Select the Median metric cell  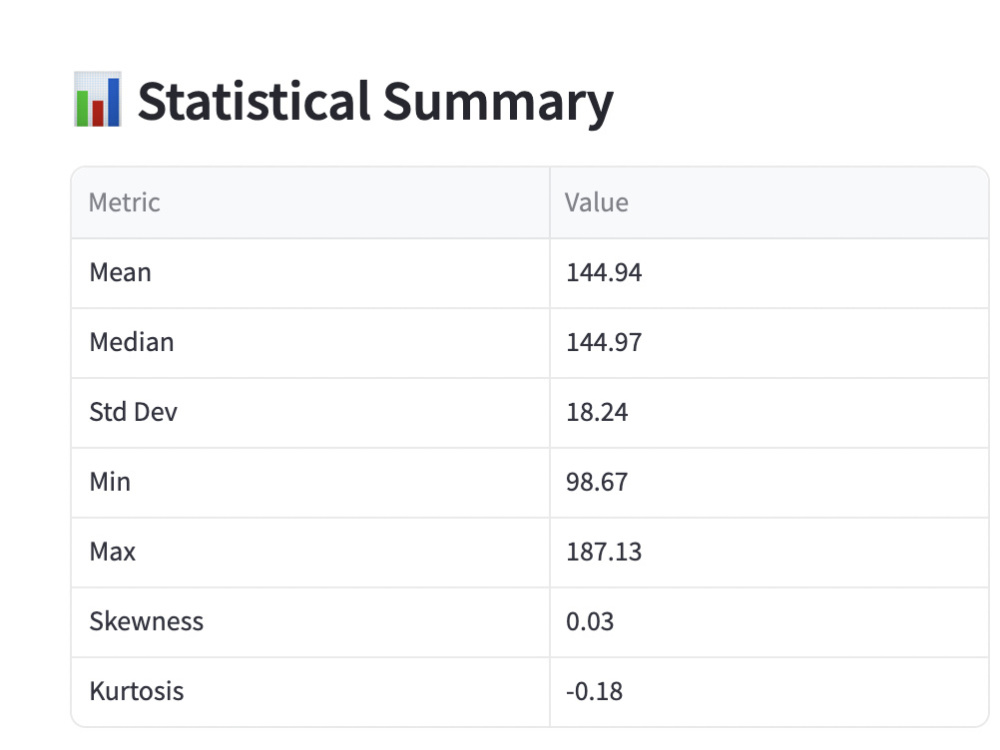pos(311,343)
